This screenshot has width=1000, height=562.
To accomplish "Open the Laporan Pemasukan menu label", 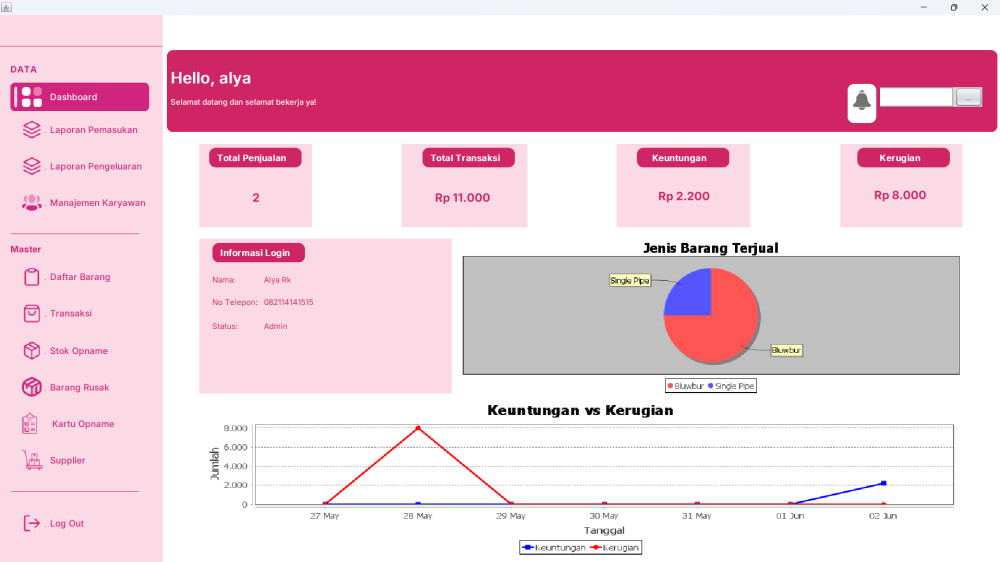I will [94, 130].
